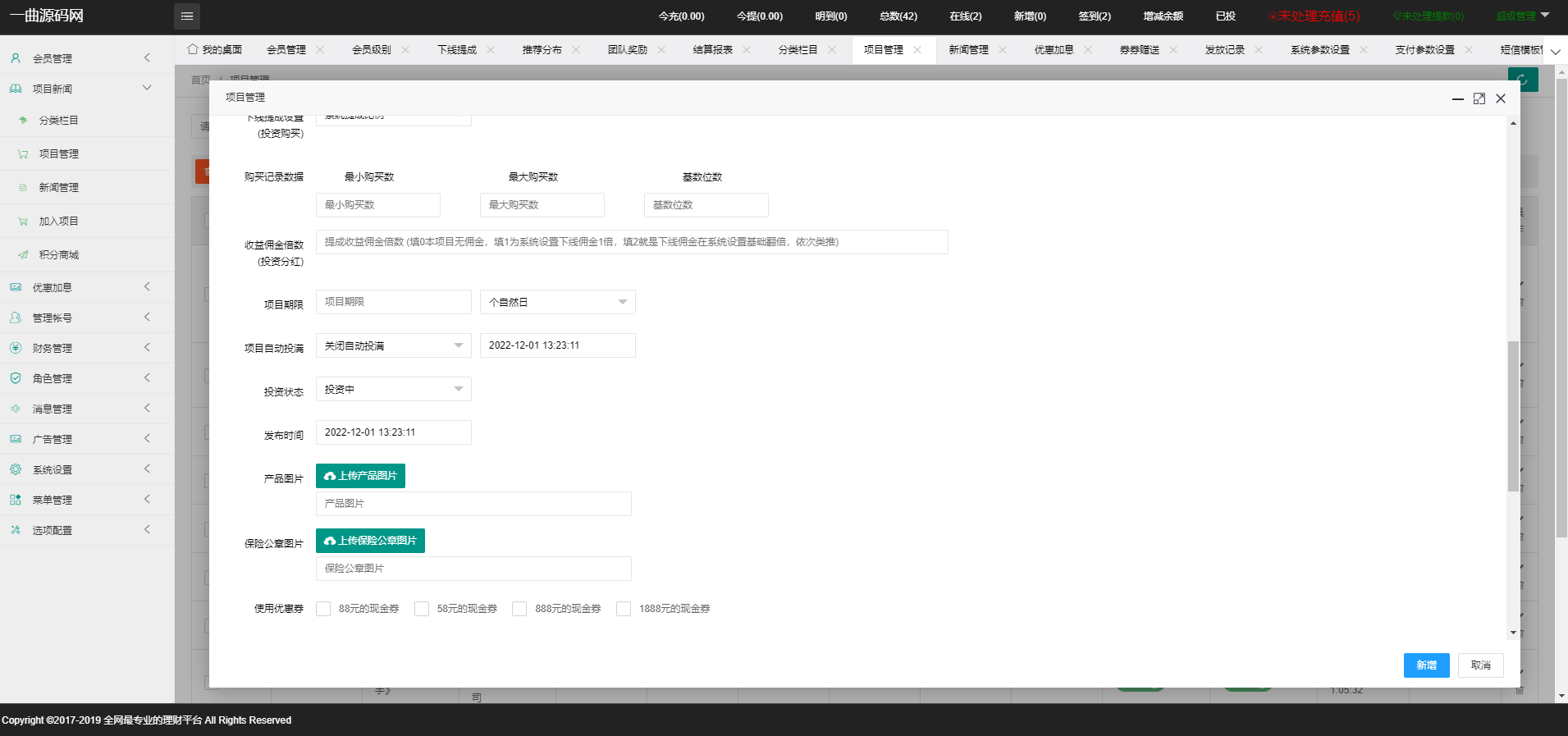This screenshot has height=736, width=1568.
Task: Close the 项目管理 tab with its X icon
Action: pyautogui.click(x=917, y=50)
